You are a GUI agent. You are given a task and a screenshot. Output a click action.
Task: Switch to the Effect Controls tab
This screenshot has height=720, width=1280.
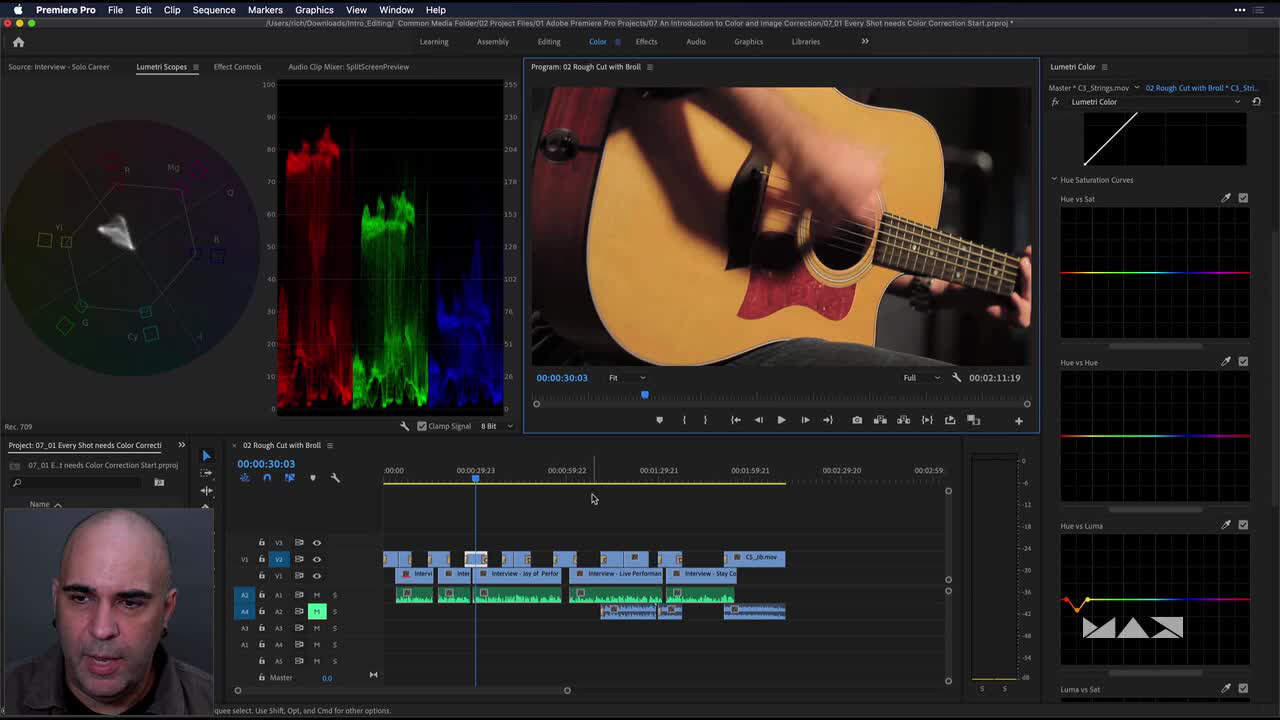(237, 67)
